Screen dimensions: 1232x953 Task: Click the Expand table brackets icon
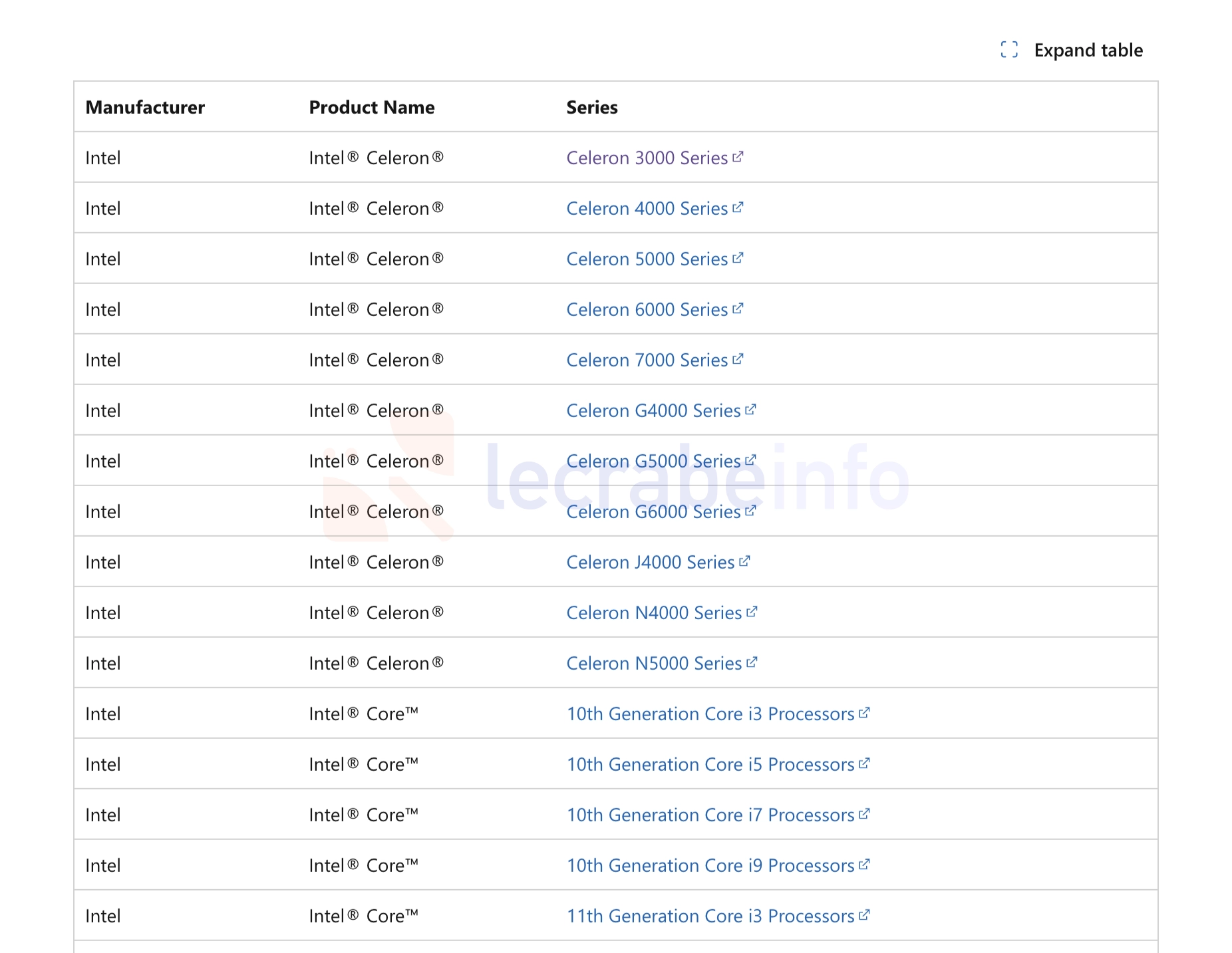[1008, 50]
